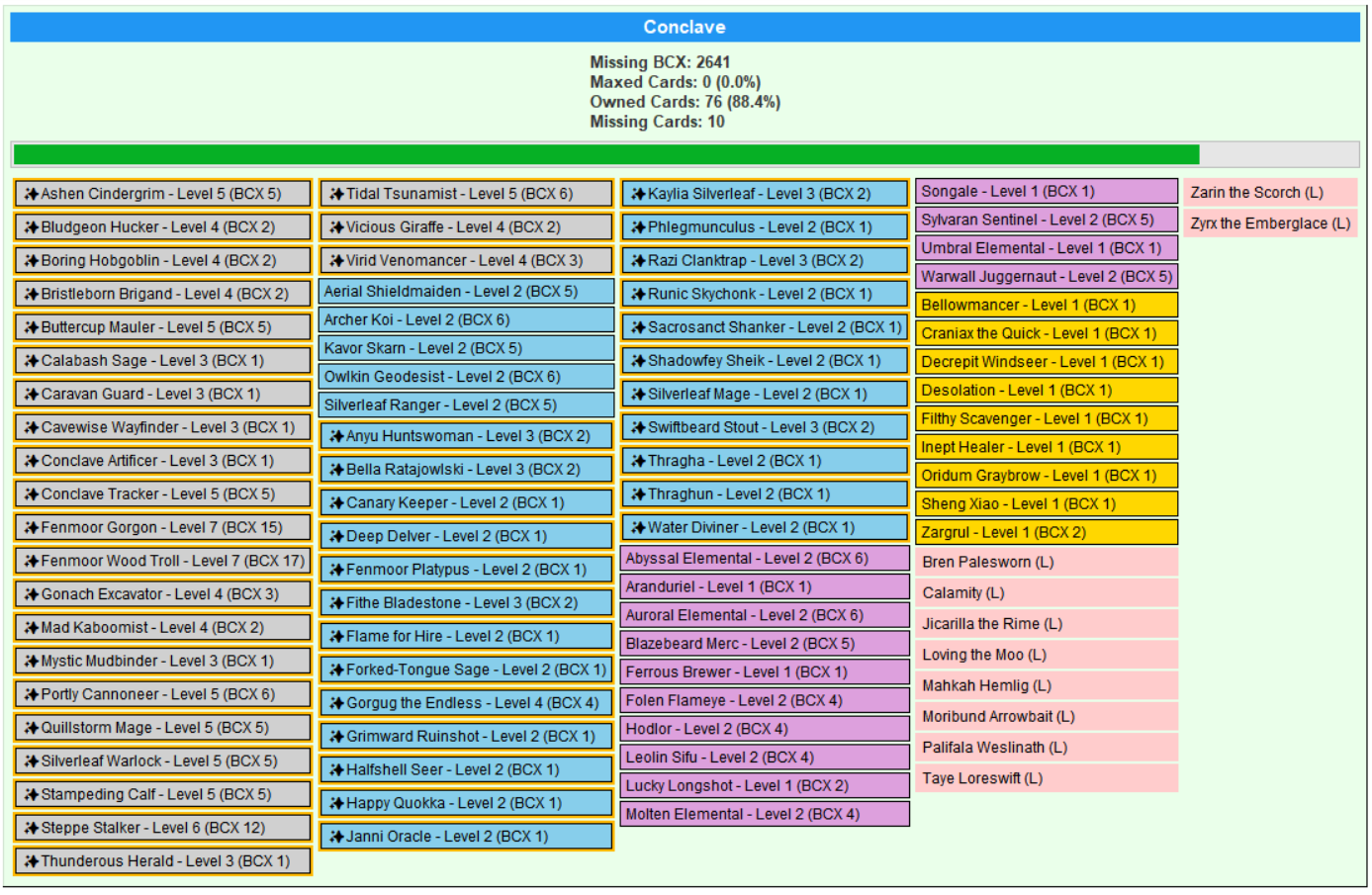Click the icon beside Gorgug the Endless

point(337,703)
